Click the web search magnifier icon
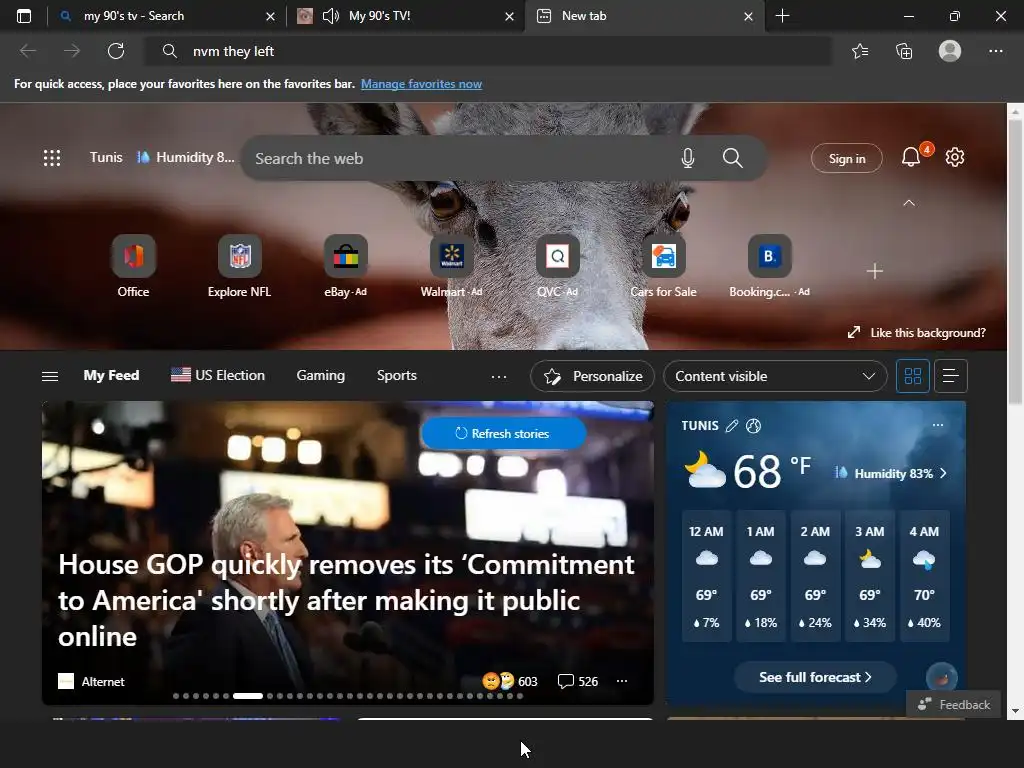 pos(732,158)
